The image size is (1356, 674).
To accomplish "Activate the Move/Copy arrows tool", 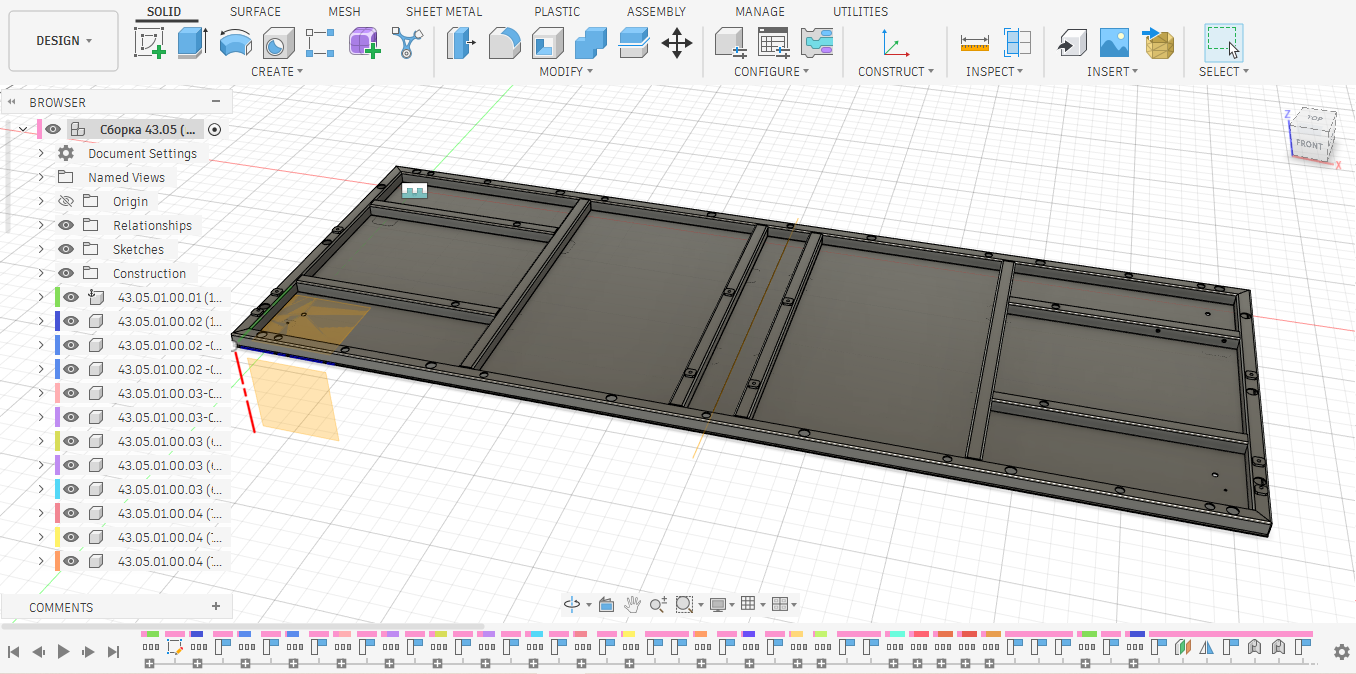I will [x=677, y=42].
